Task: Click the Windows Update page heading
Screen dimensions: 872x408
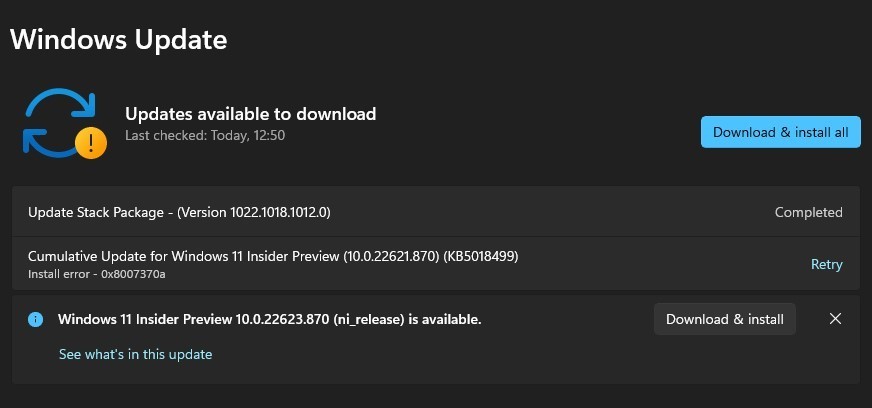Action: (x=118, y=39)
